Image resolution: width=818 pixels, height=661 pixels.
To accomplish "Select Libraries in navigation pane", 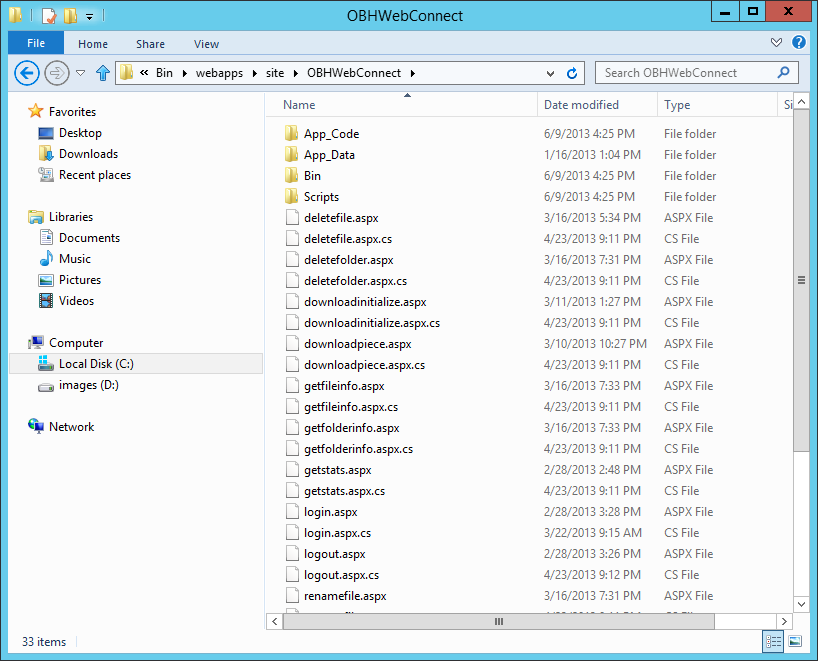I will coord(70,217).
